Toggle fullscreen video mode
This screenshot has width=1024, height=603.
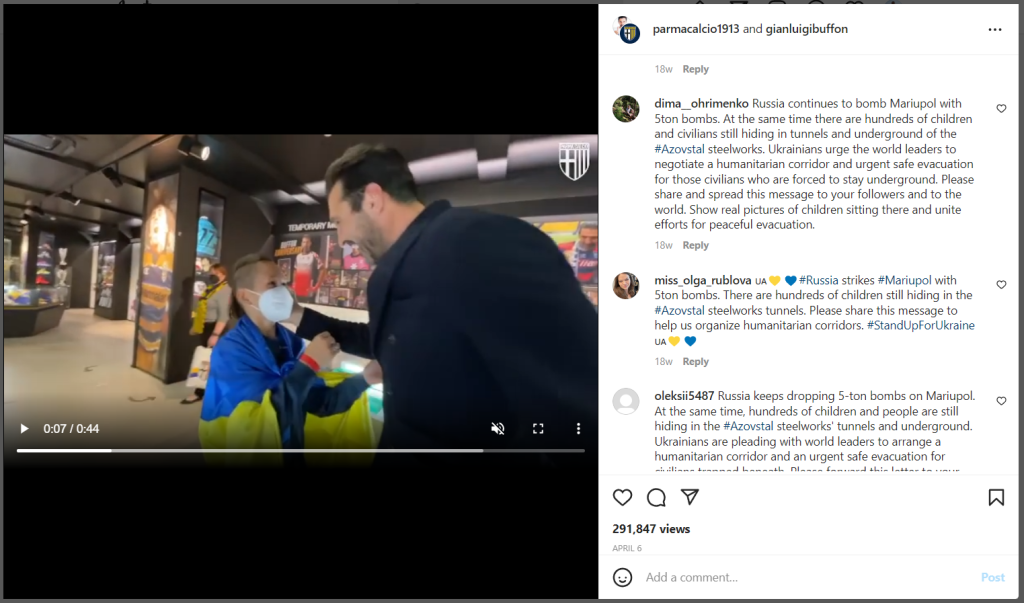[x=538, y=429]
